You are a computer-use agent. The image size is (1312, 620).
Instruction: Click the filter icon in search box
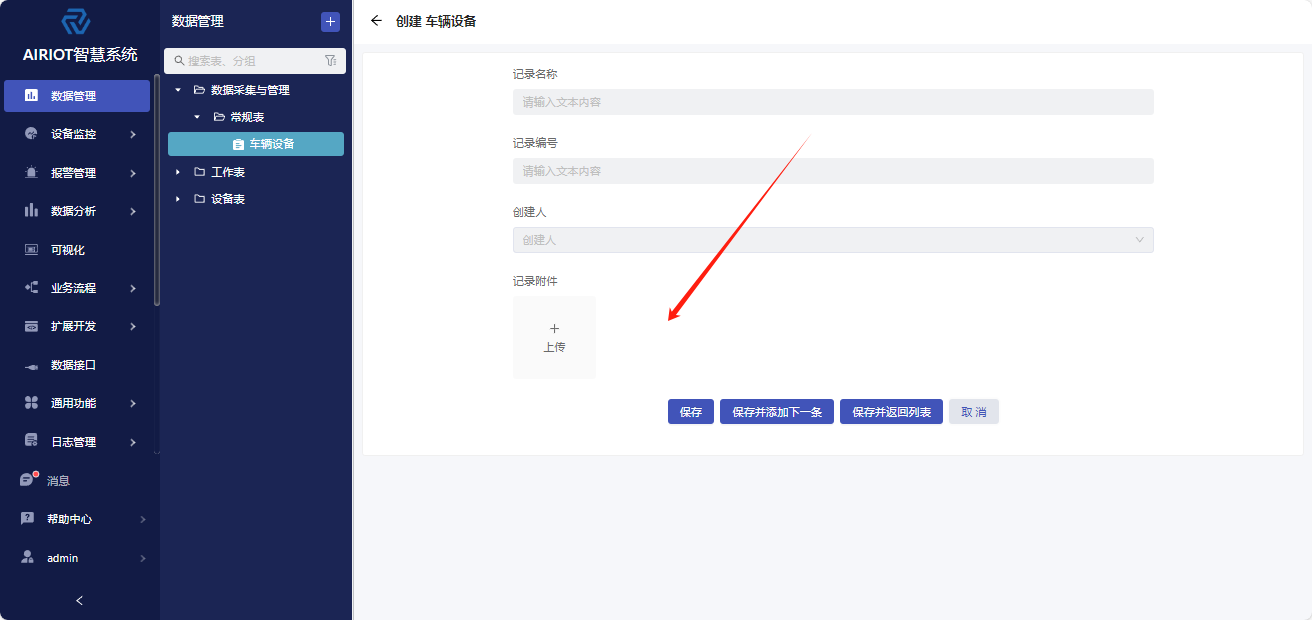[331, 61]
